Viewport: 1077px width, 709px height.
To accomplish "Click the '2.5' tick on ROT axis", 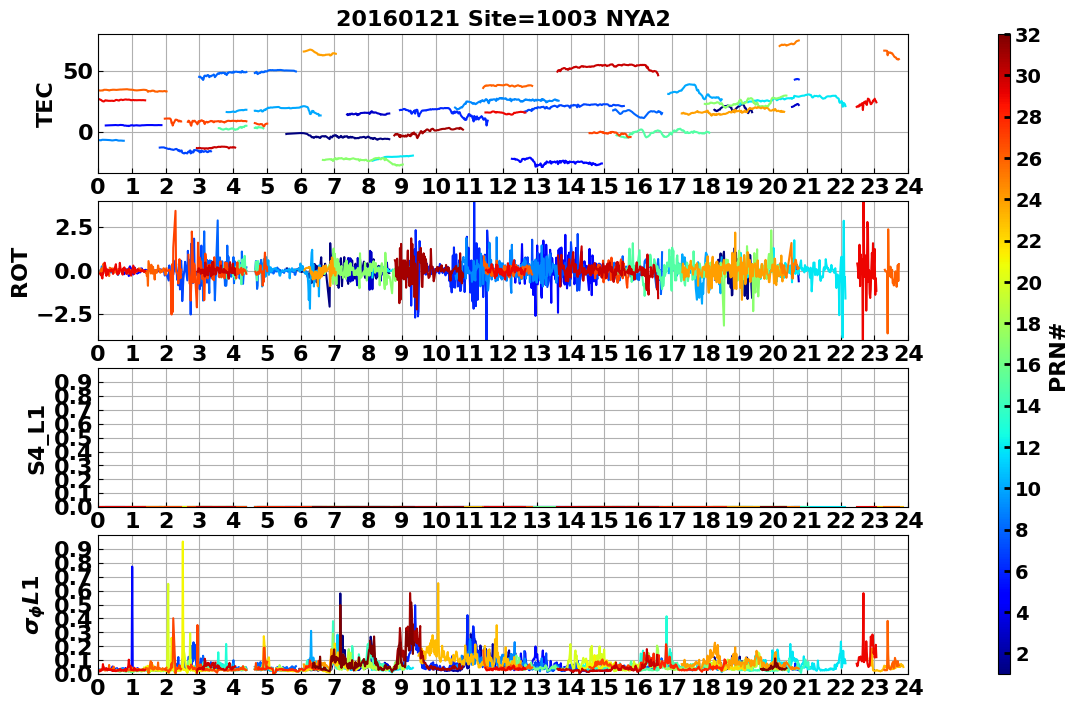I will point(73,227).
